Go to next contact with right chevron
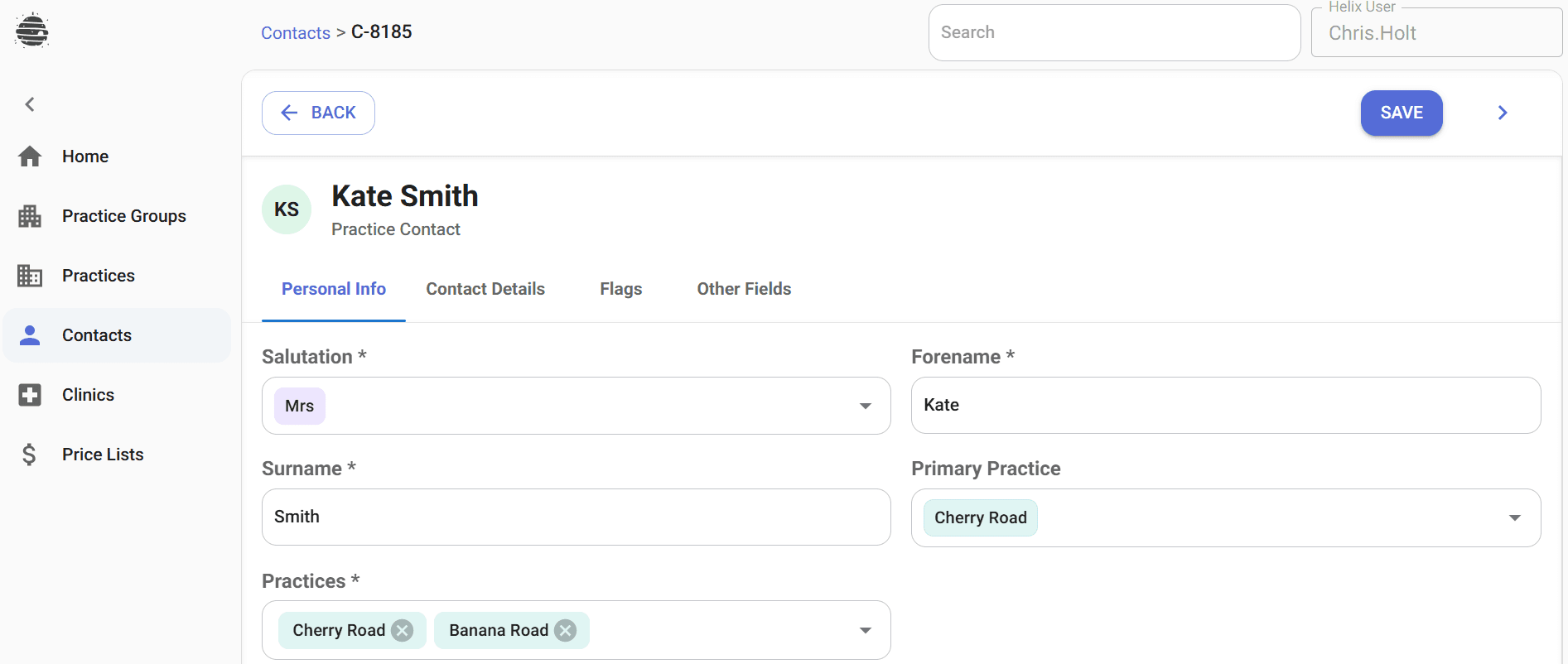Image resolution: width=1568 pixels, height=664 pixels. [1503, 113]
